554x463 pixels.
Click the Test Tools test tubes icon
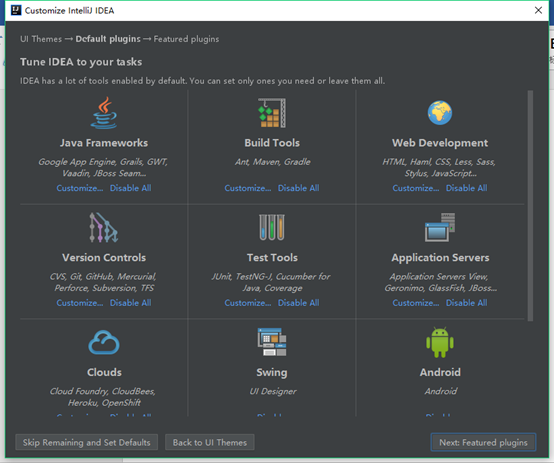pyautogui.click(x=272, y=227)
